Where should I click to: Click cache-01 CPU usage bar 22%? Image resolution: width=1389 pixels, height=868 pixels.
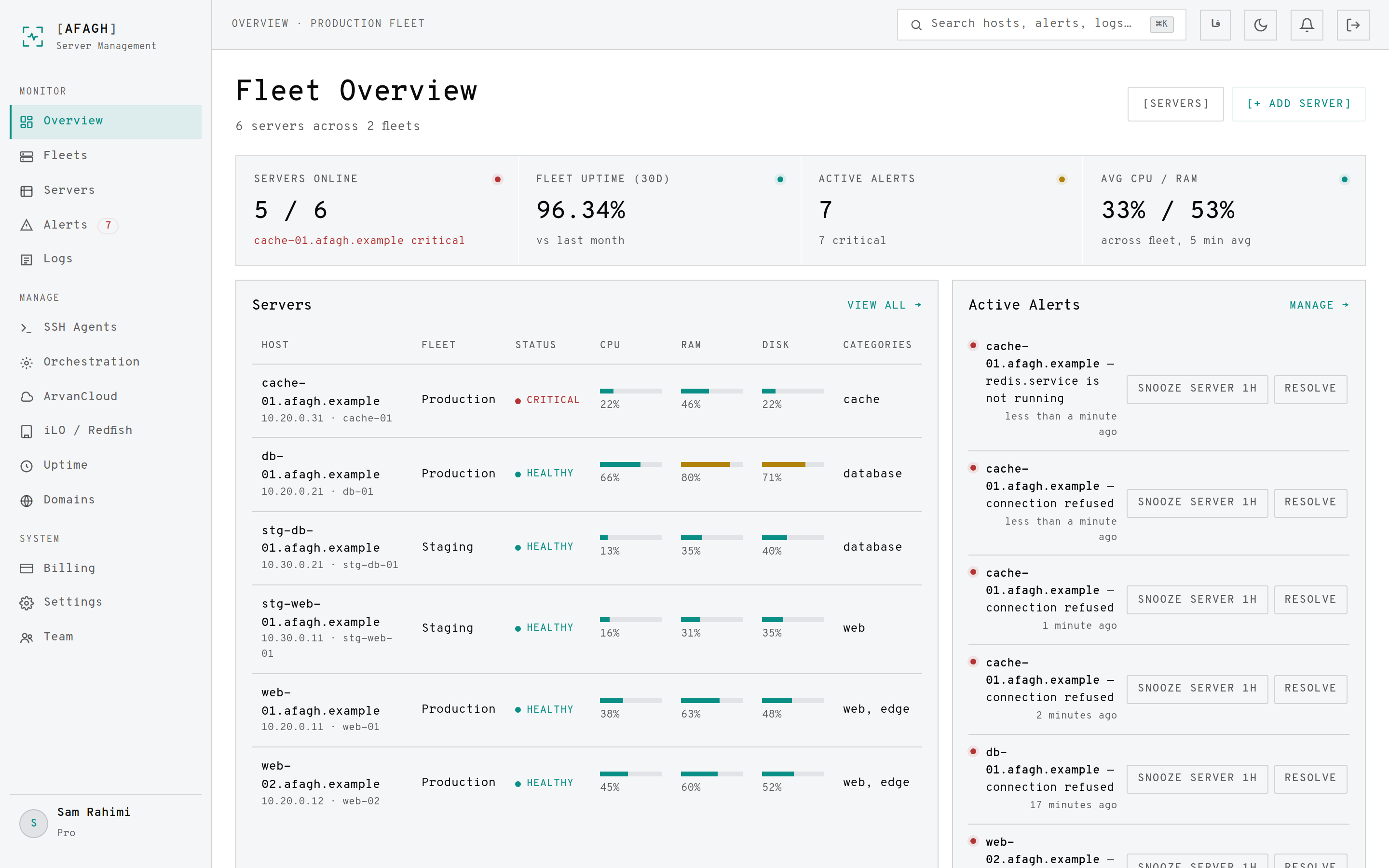tap(630, 391)
